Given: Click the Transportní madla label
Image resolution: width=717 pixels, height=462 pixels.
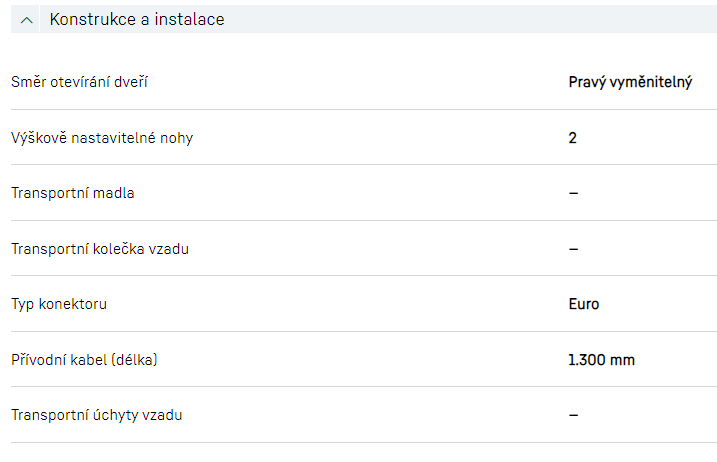Looking at the screenshot, I should (73, 193).
